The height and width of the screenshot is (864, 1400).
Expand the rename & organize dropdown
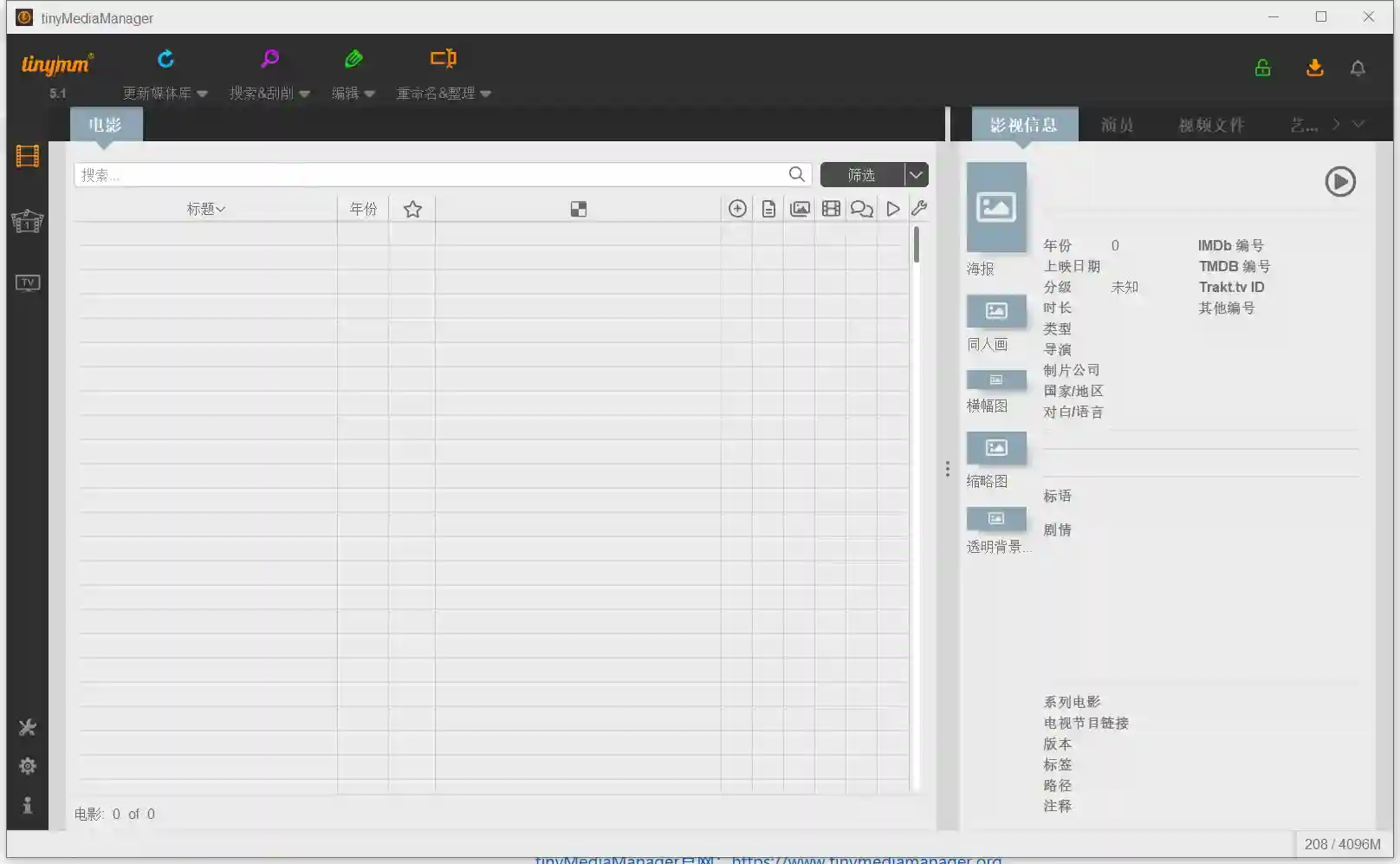[486, 94]
